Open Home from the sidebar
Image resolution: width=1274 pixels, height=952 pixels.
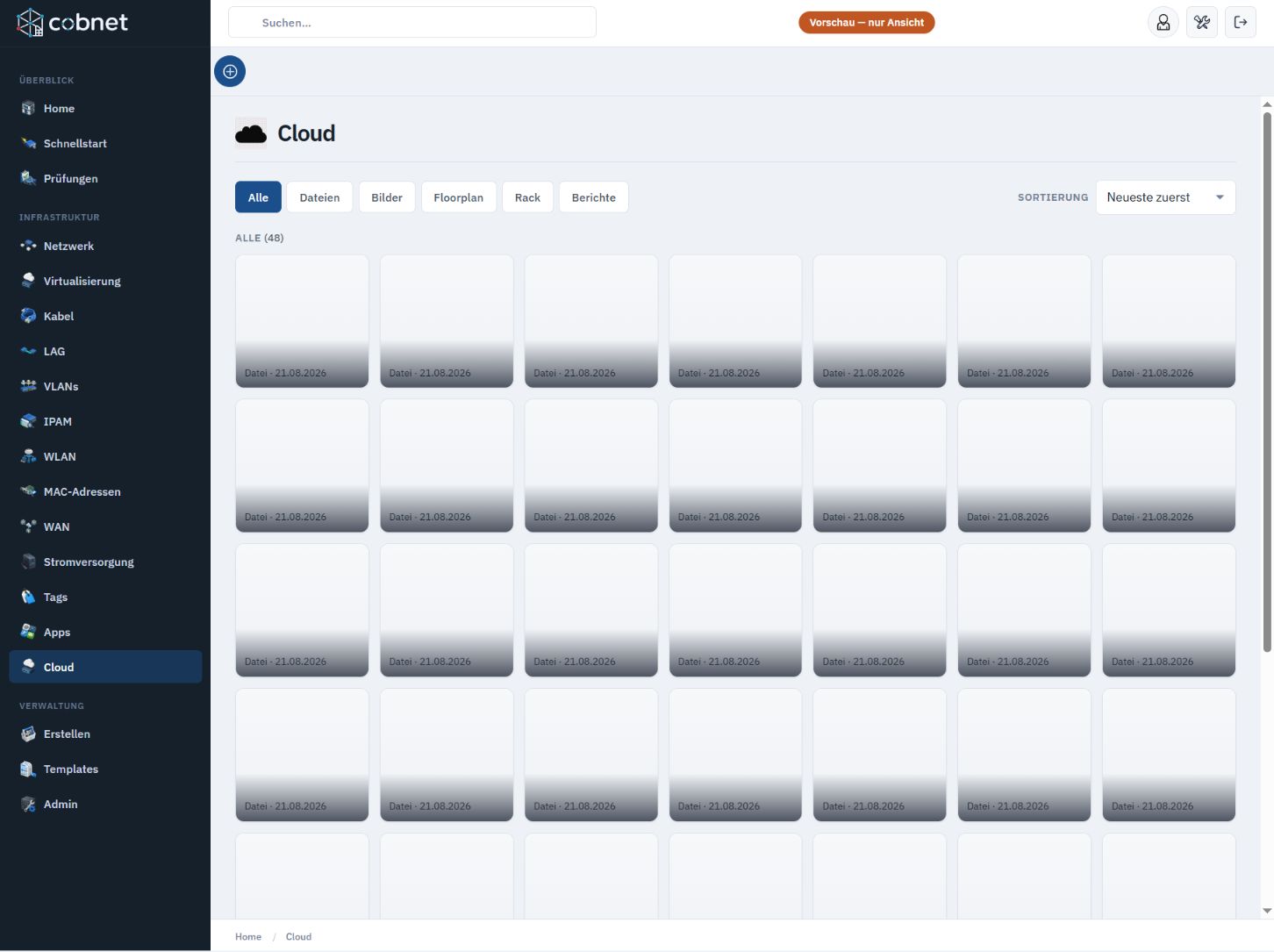[105, 109]
